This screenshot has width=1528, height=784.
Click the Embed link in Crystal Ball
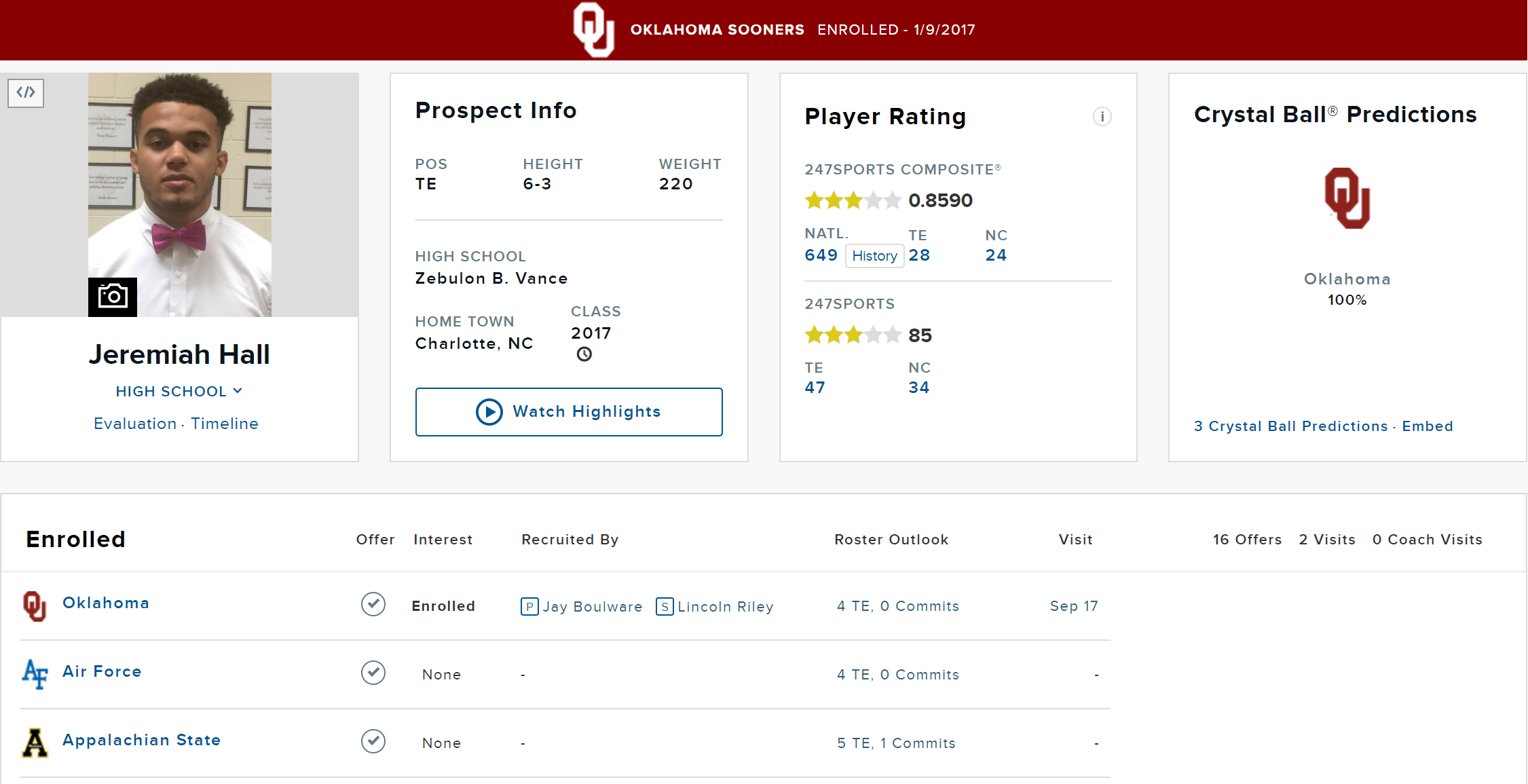[x=1428, y=426]
